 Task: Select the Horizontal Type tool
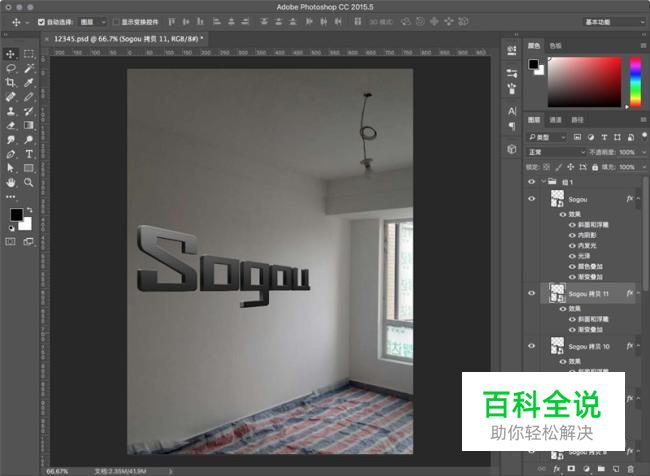29,154
